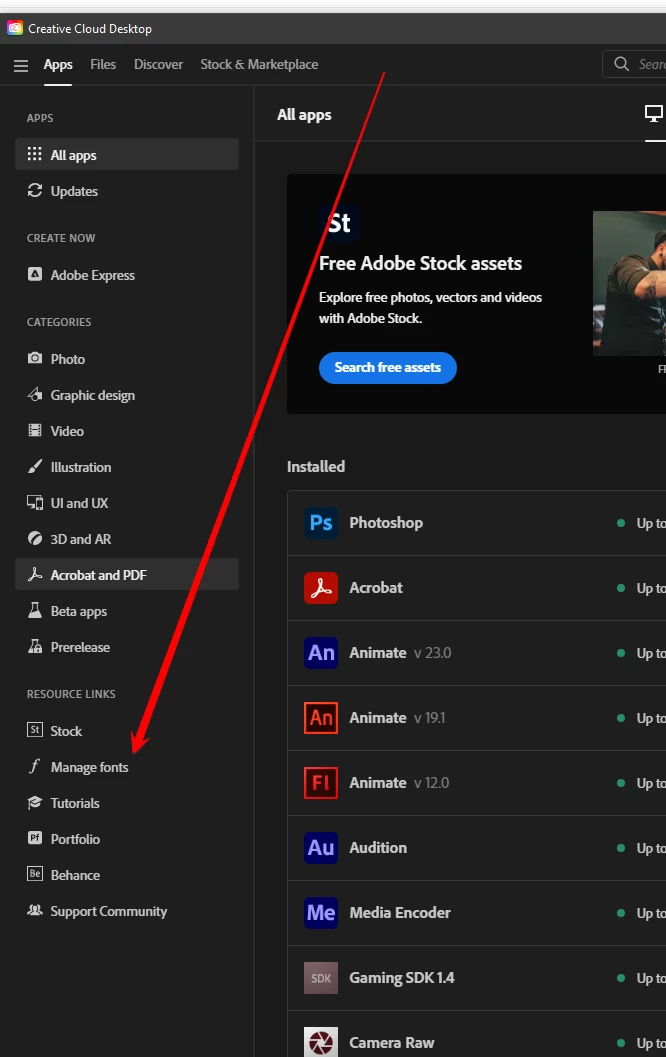Open the Discover tab
This screenshot has height=1057, width=666.
click(158, 65)
